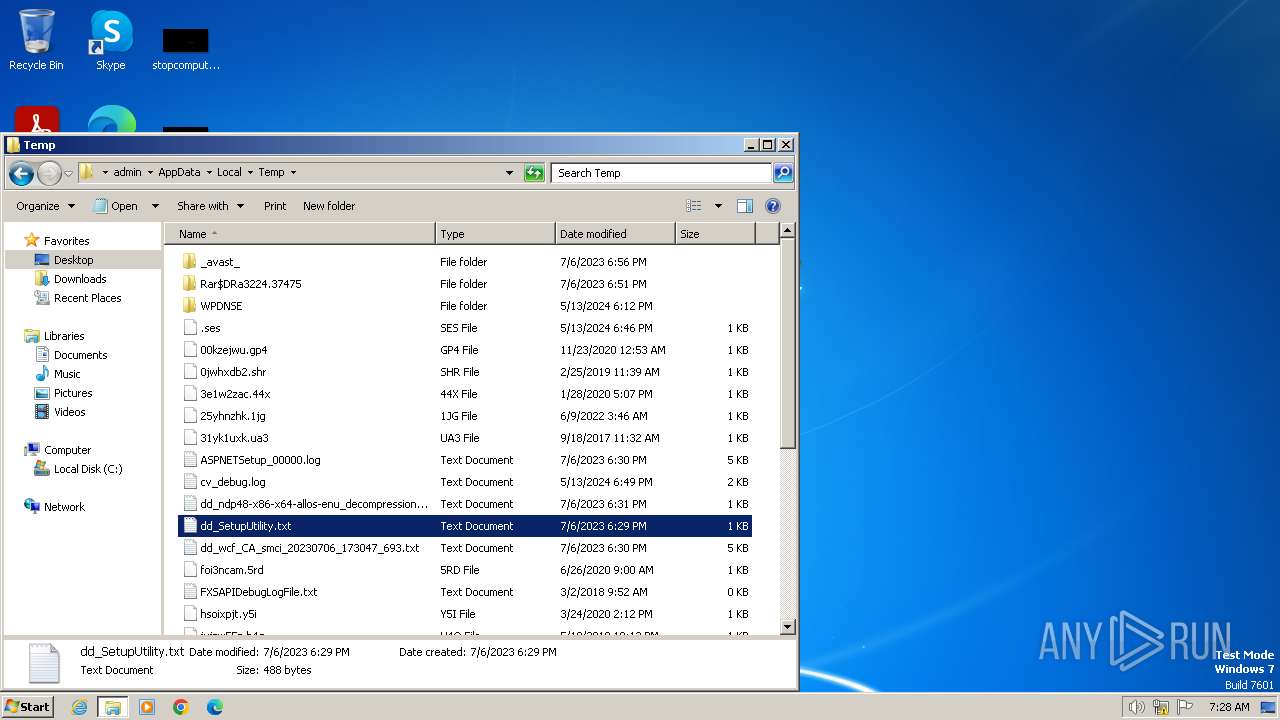Change your view icon button
The width and height of the screenshot is (1280, 720).
[694, 206]
